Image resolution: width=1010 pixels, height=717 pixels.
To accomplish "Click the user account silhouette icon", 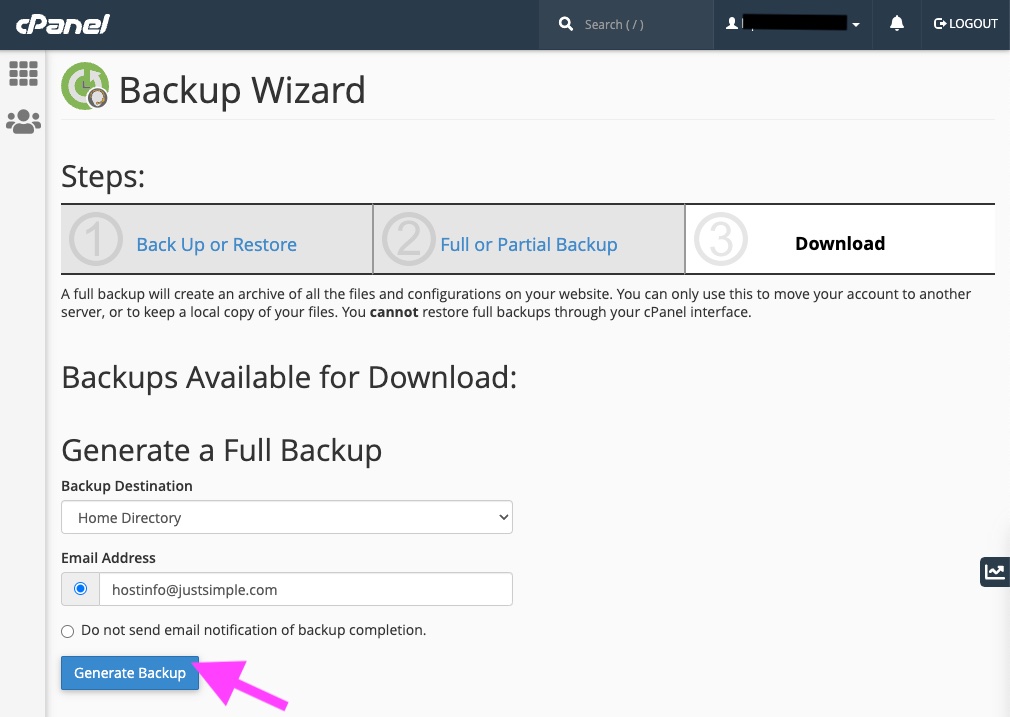I will pyautogui.click(x=732, y=24).
